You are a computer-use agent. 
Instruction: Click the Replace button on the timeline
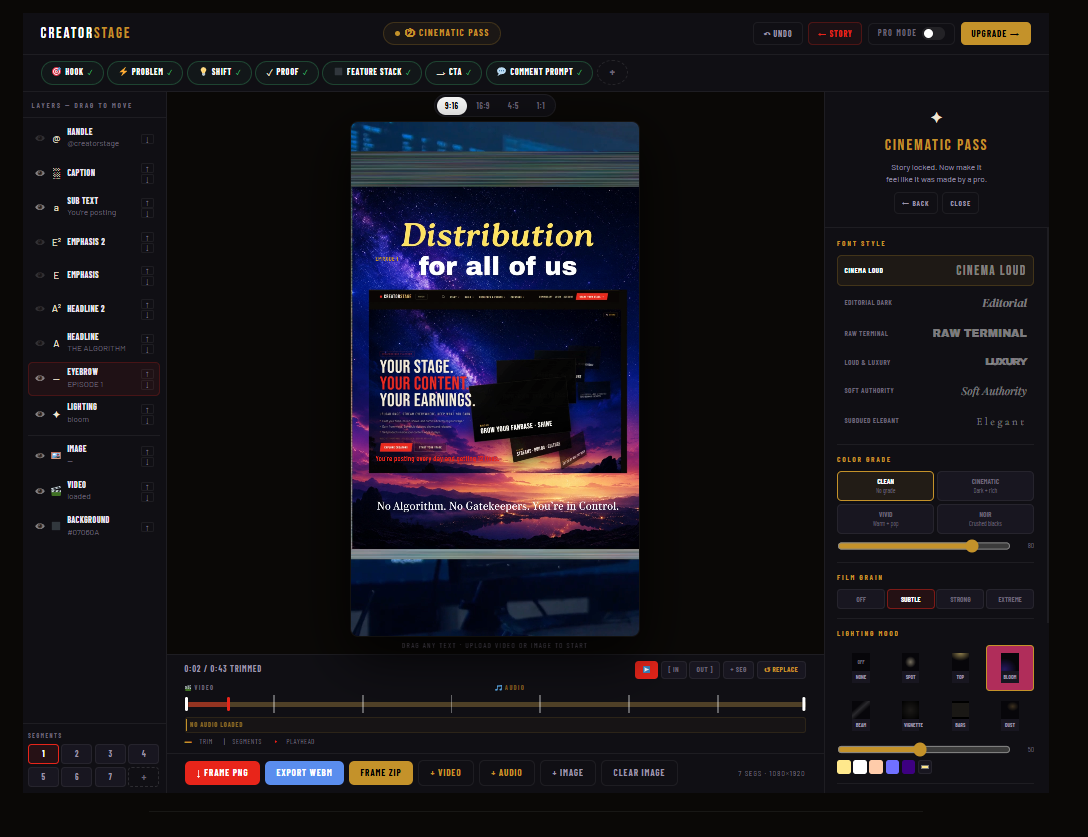coord(781,670)
